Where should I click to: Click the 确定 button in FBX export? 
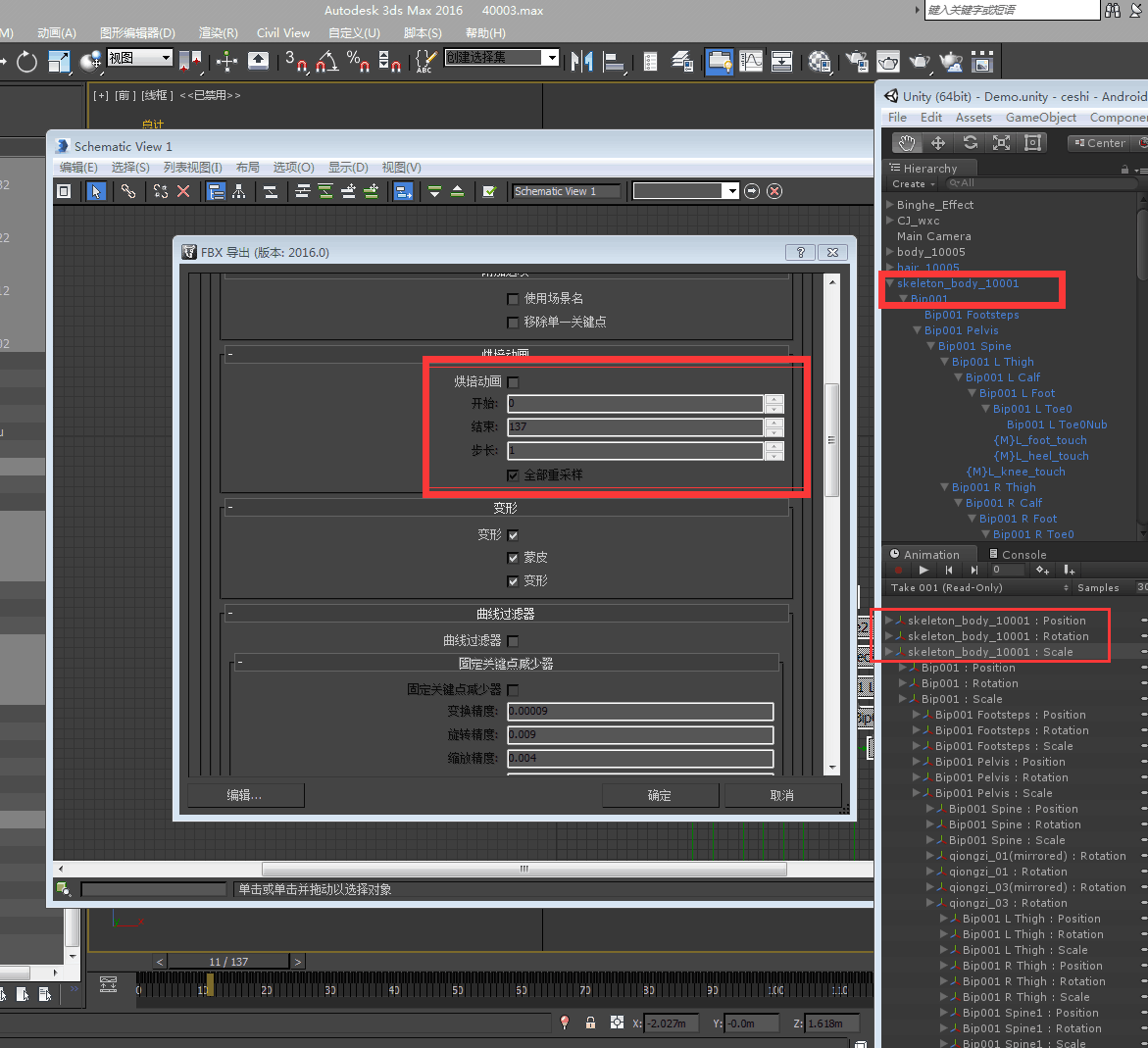[660, 795]
